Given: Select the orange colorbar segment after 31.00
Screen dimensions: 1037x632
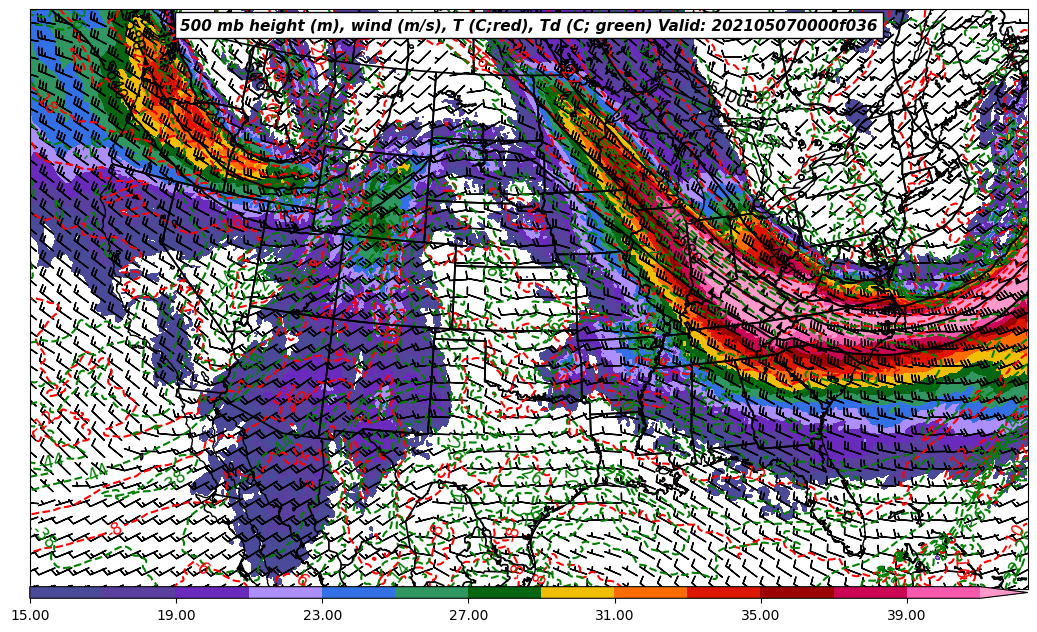Looking at the screenshot, I should pyautogui.click(x=651, y=592).
